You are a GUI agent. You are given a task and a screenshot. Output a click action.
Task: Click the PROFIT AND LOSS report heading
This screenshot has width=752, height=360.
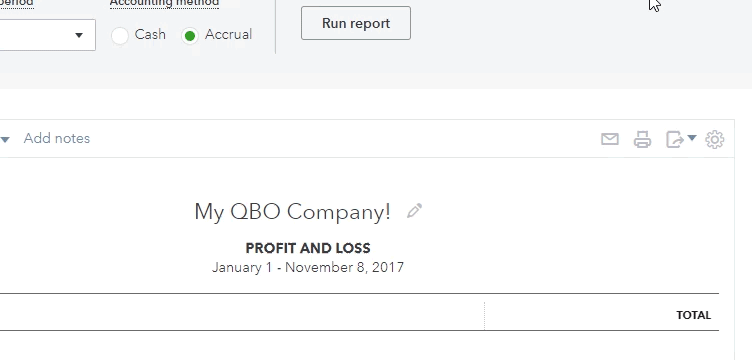(x=308, y=248)
